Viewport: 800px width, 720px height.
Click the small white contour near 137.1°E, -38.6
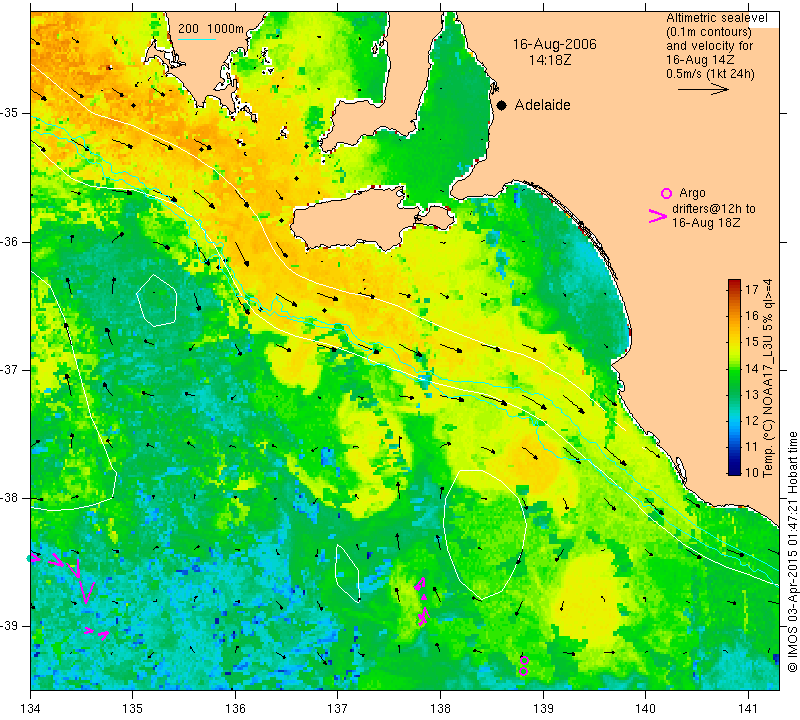point(347,573)
